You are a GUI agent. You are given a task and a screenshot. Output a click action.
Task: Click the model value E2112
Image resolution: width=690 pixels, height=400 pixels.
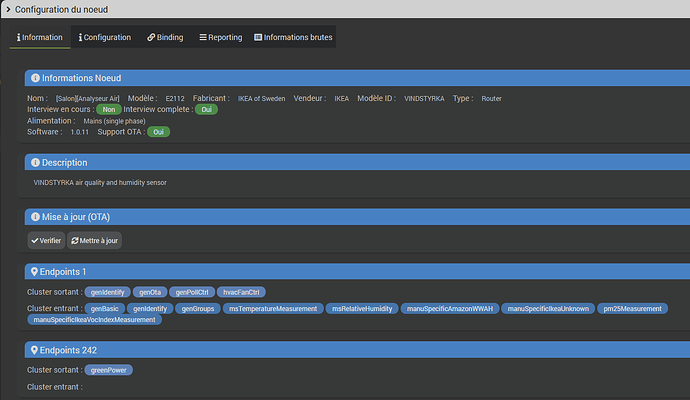(175, 99)
